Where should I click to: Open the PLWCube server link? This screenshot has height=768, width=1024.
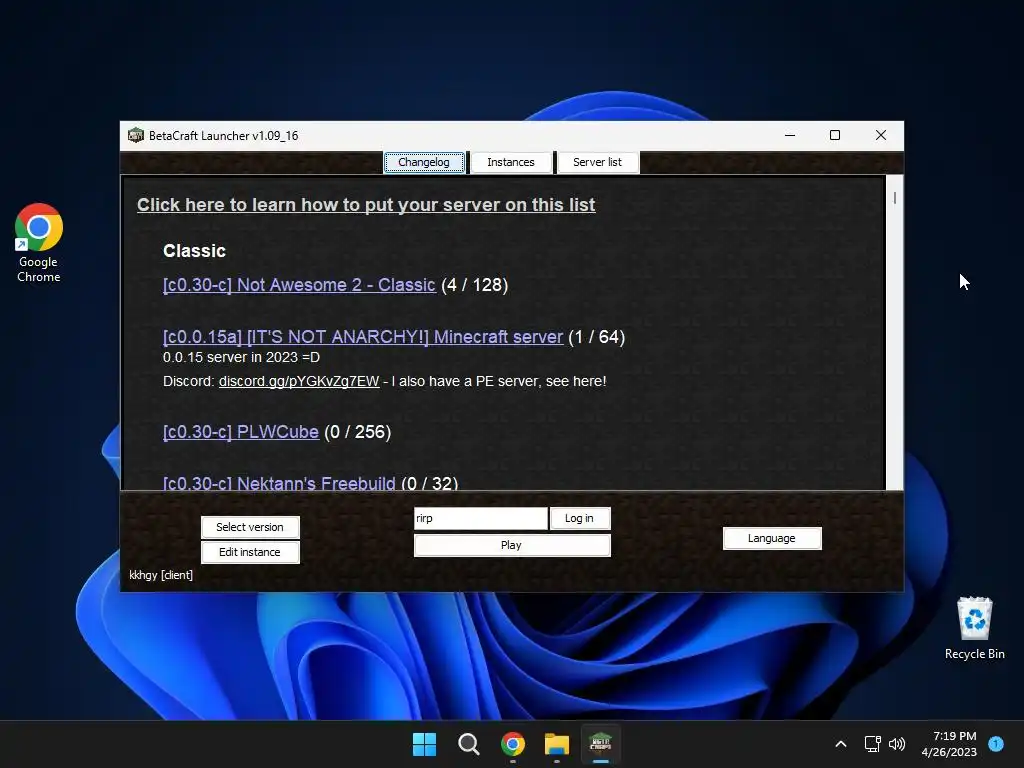pos(240,432)
